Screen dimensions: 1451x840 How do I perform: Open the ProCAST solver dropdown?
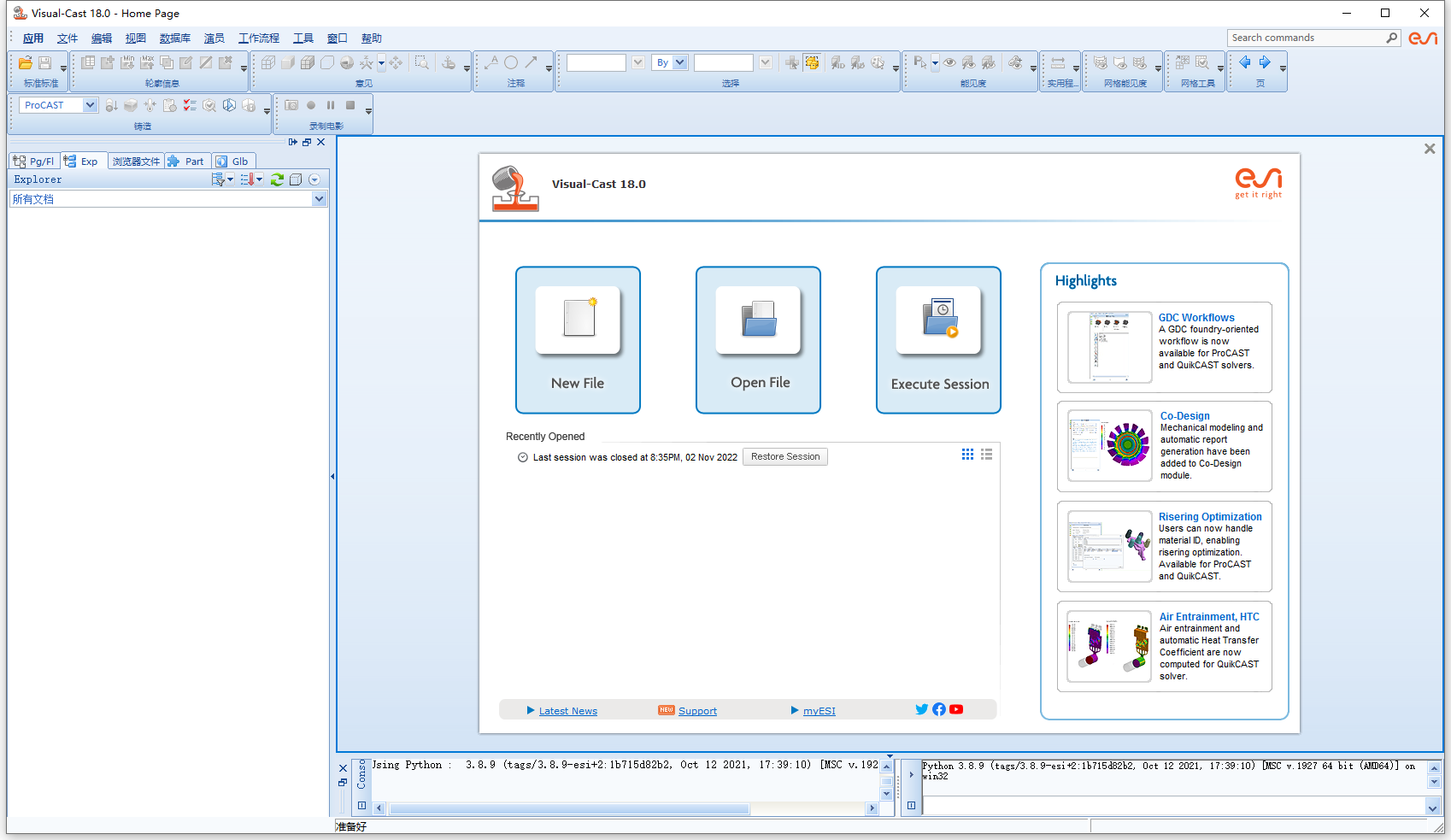[x=90, y=105]
